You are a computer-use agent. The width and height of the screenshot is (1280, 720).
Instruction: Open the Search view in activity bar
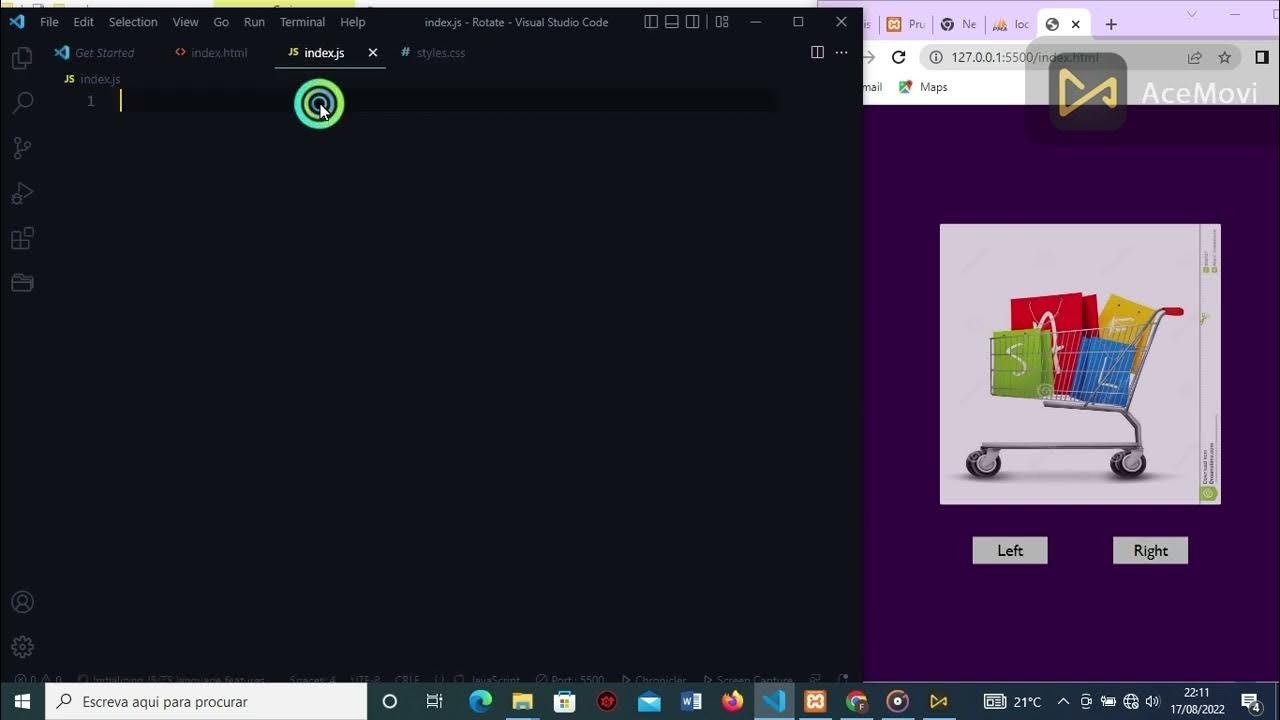click(x=22, y=102)
